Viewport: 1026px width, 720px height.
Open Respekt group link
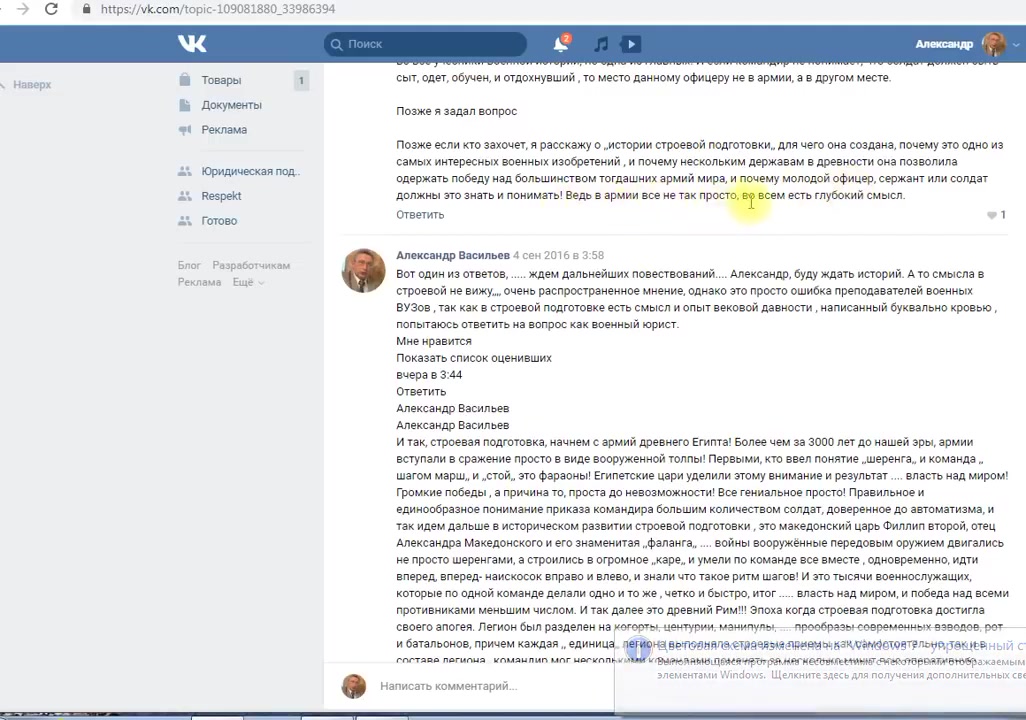point(221,196)
